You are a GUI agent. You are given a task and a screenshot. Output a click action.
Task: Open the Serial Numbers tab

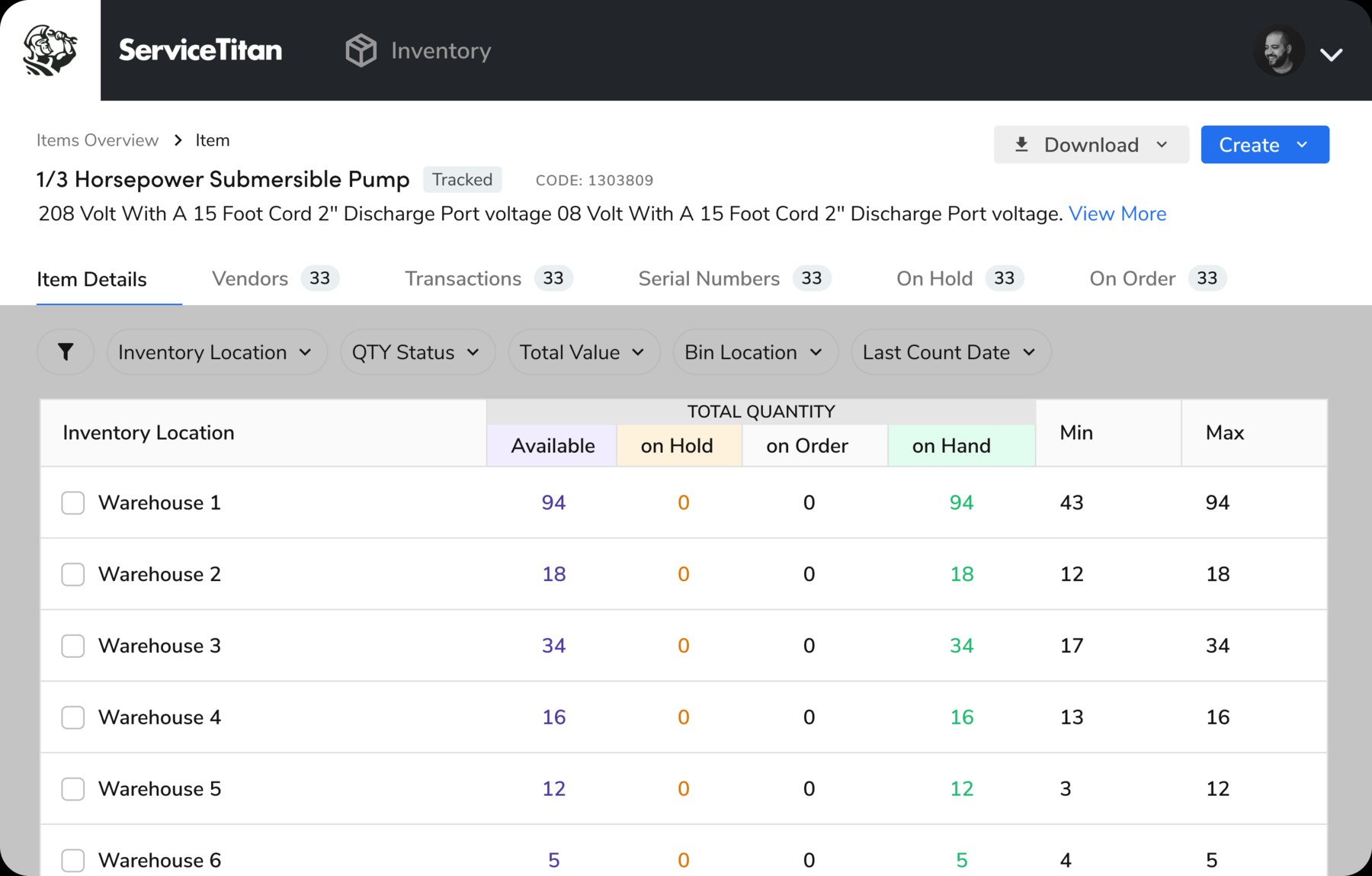709,279
